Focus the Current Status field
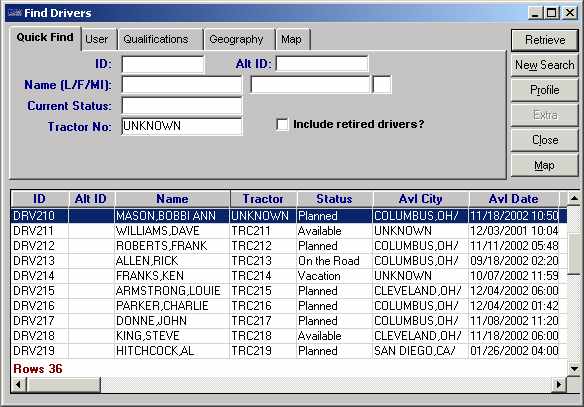This screenshot has height=407, width=584. click(x=182, y=106)
